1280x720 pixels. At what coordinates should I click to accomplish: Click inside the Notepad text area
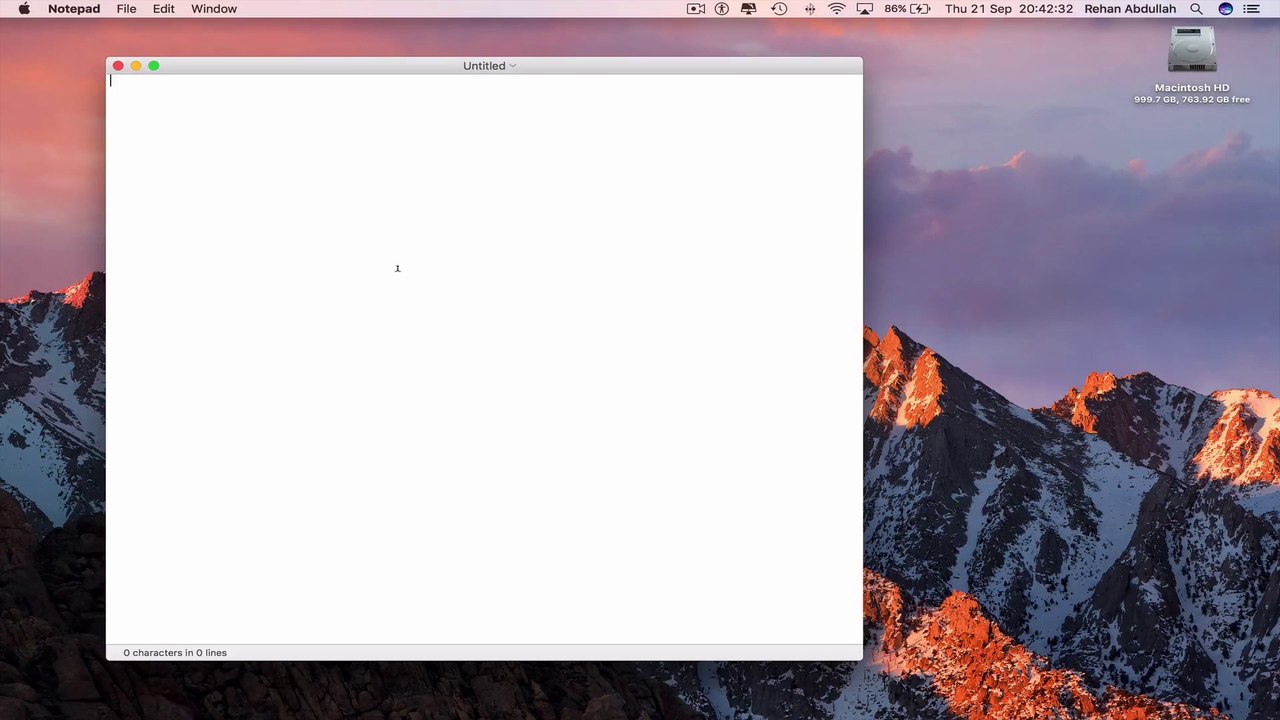[484, 360]
